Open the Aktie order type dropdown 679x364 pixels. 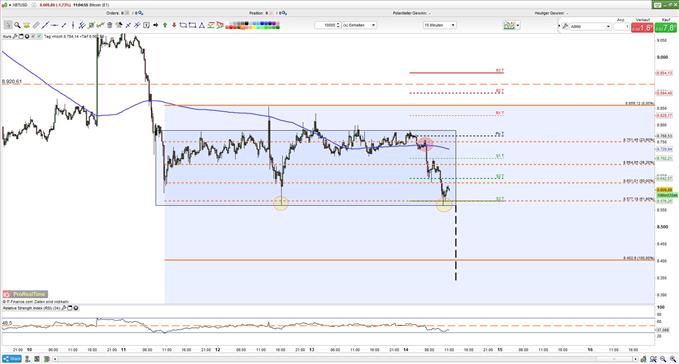(590, 26)
